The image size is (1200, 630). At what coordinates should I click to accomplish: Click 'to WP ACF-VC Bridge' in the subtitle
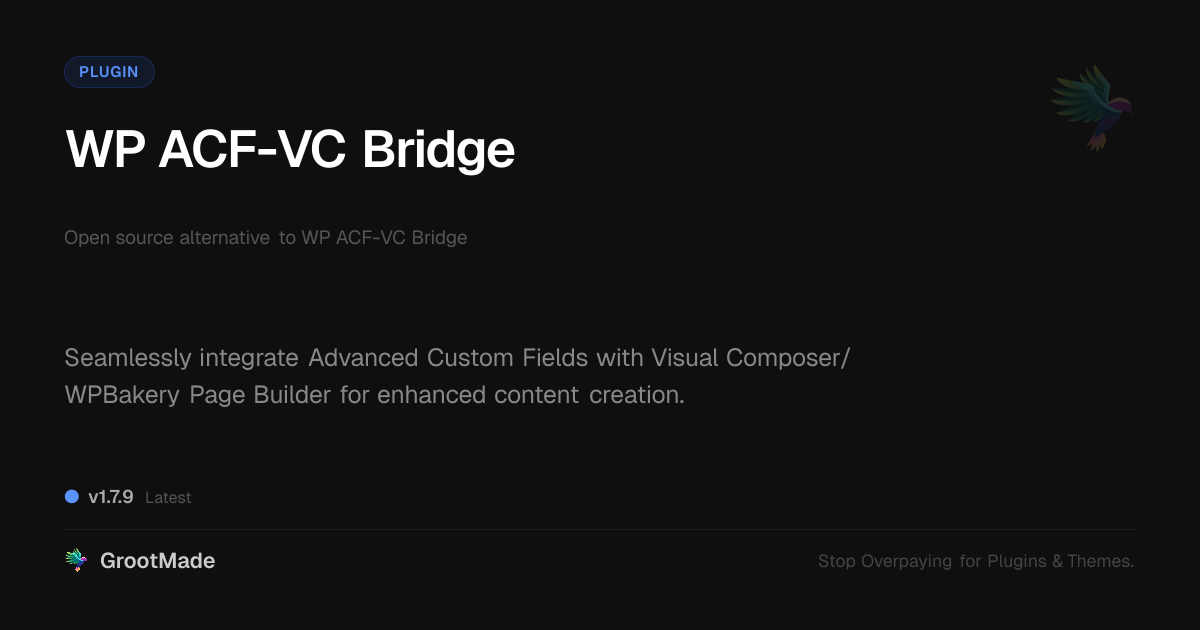click(x=373, y=238)
